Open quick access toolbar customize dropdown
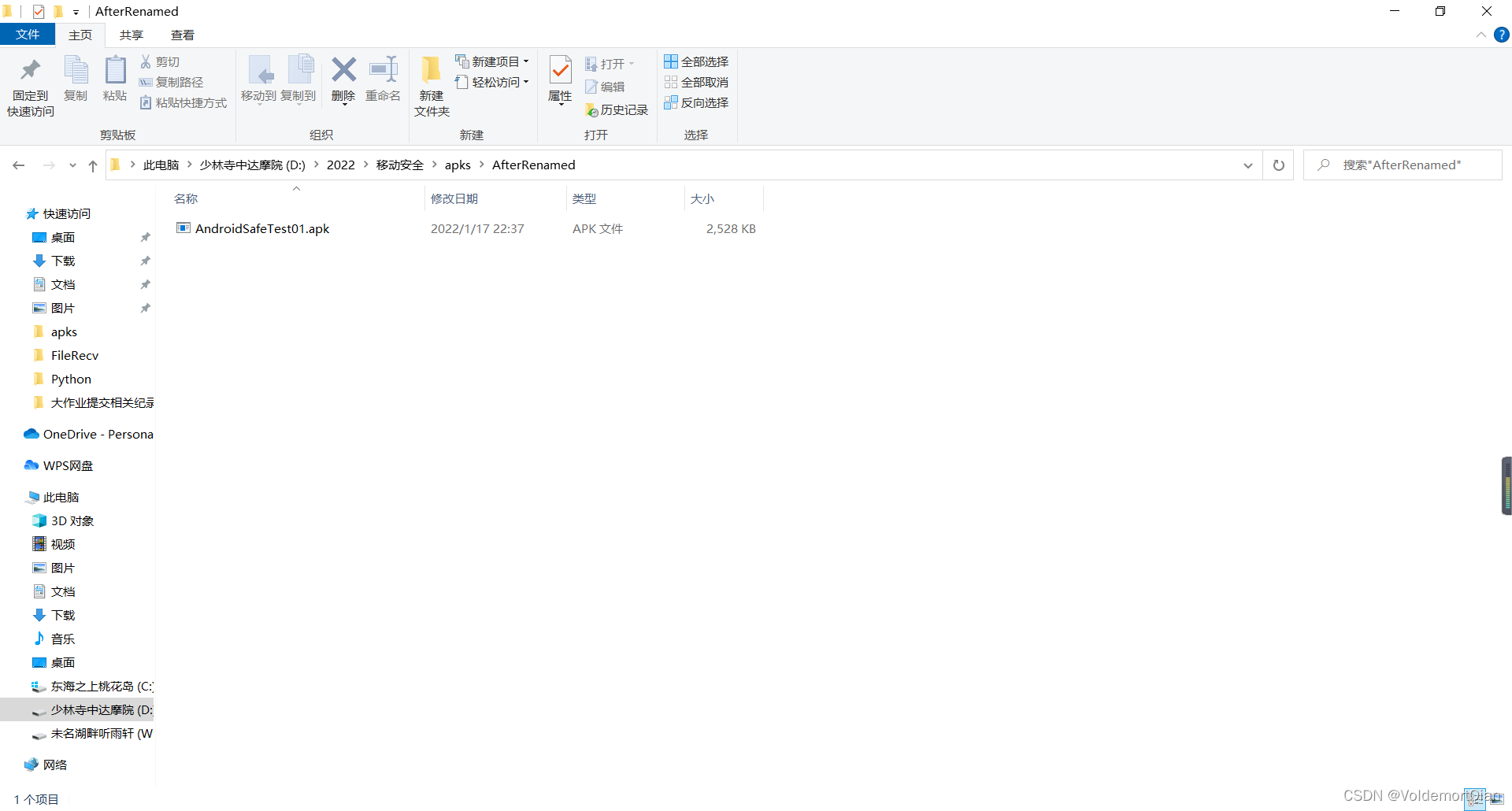1512x811 pixels. (x=76, y=12)
